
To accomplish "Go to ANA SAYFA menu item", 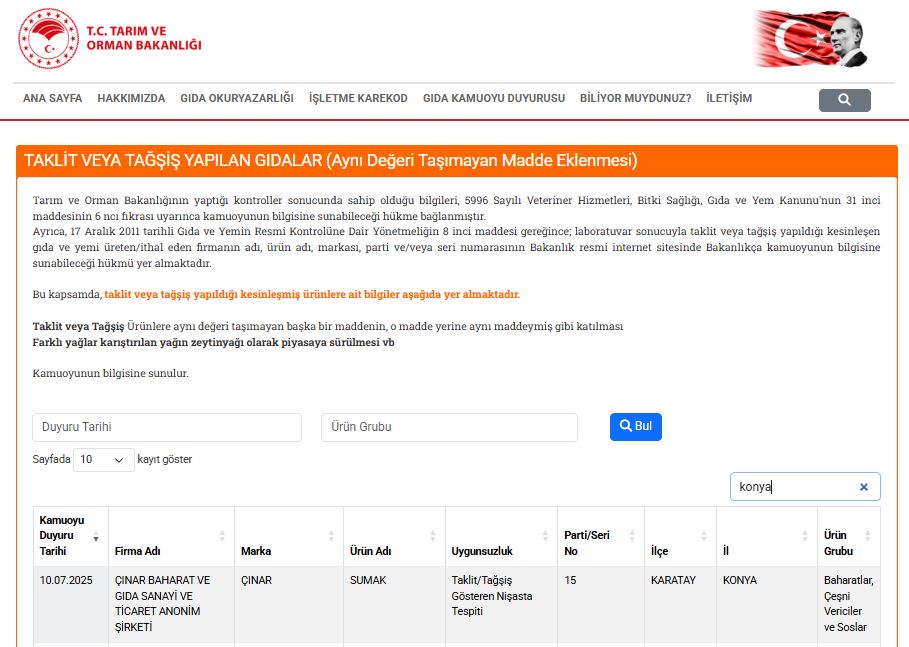I will tap(52, 98).
